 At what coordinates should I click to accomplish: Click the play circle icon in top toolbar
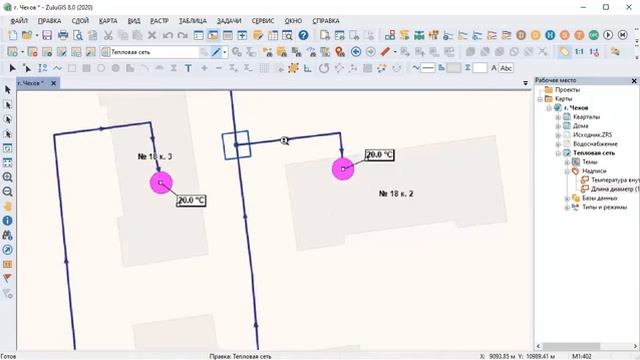click(x=608, y=35)
